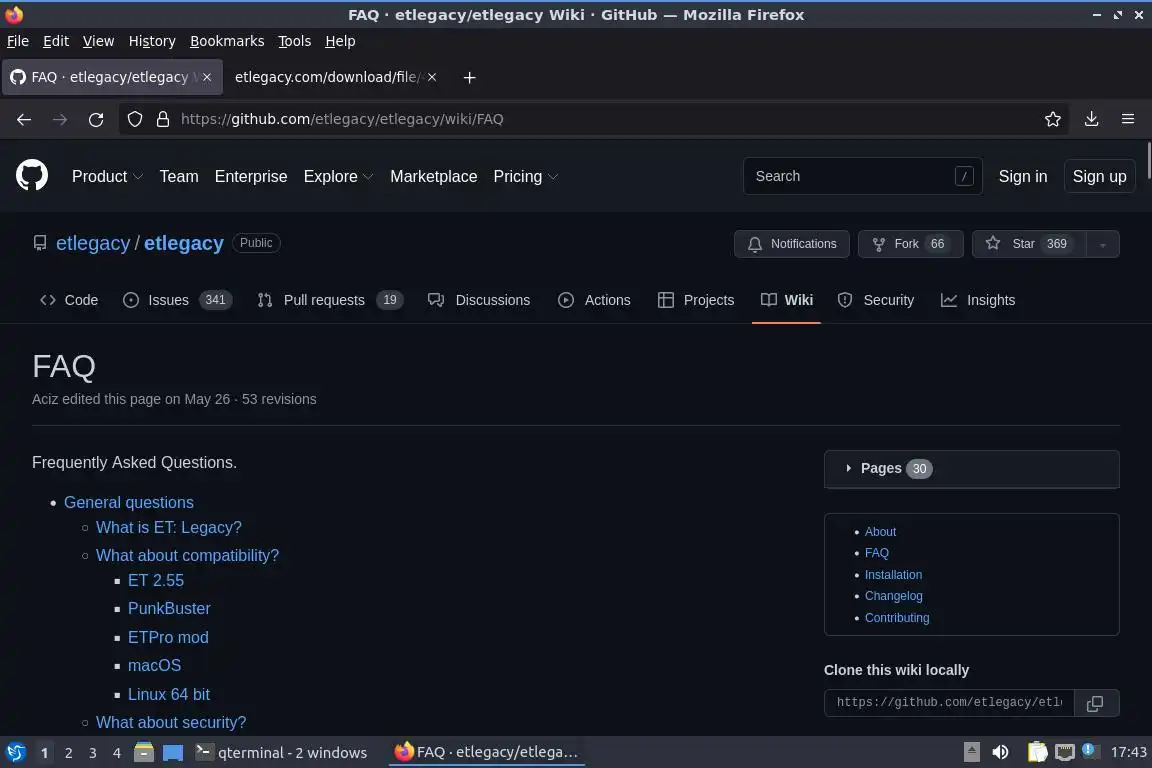Open the Installation sidebar link

point(893,575)
